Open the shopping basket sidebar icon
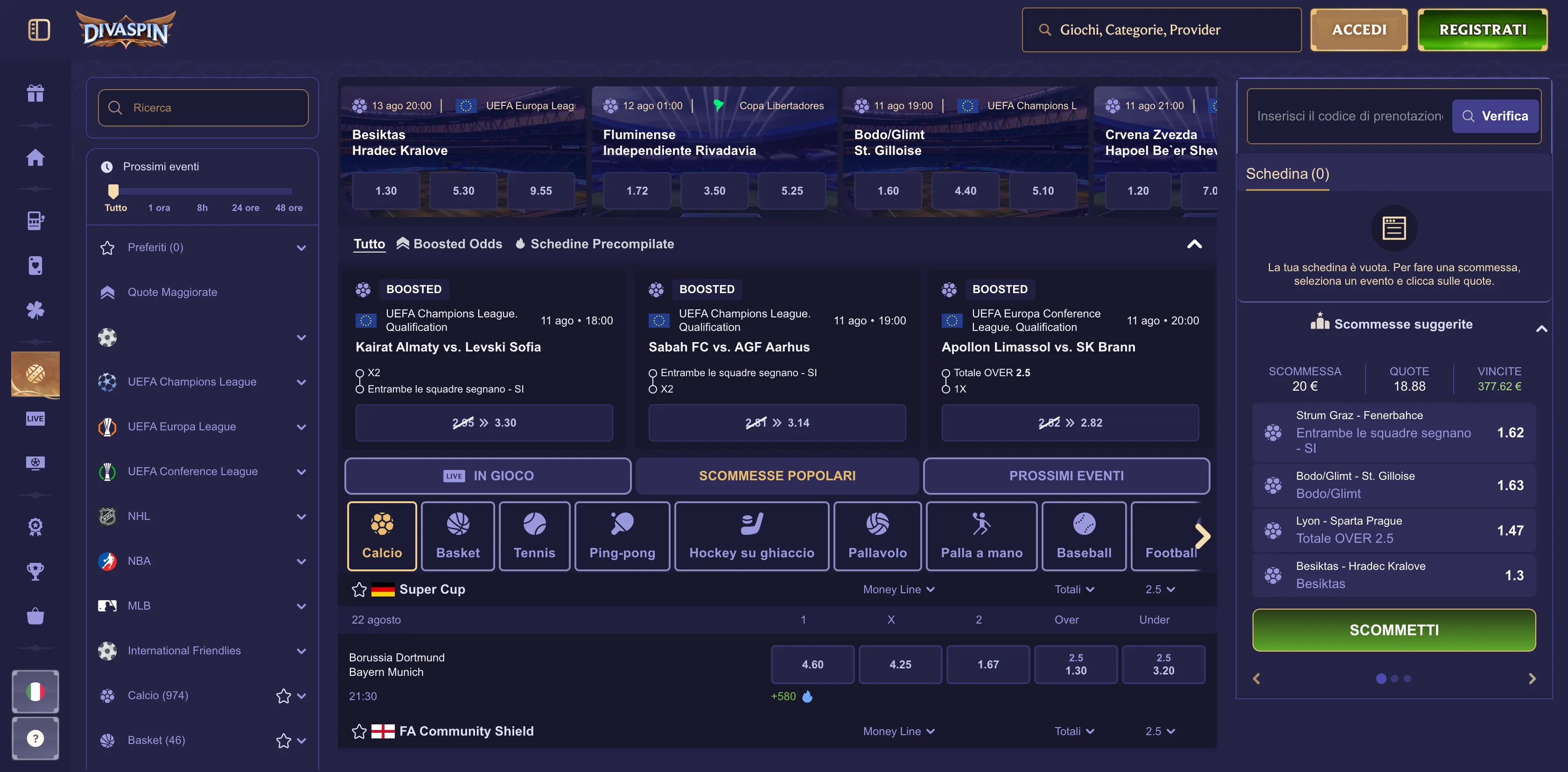 pyautogui.click(x=35, y=616)
